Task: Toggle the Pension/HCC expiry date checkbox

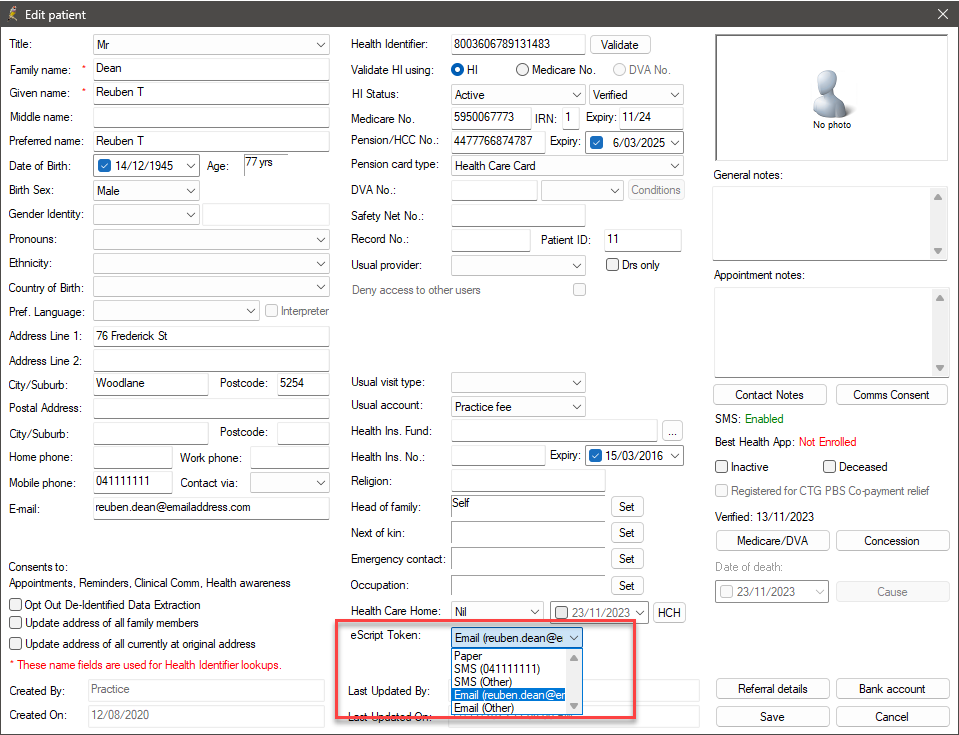Action: [597, 142]
